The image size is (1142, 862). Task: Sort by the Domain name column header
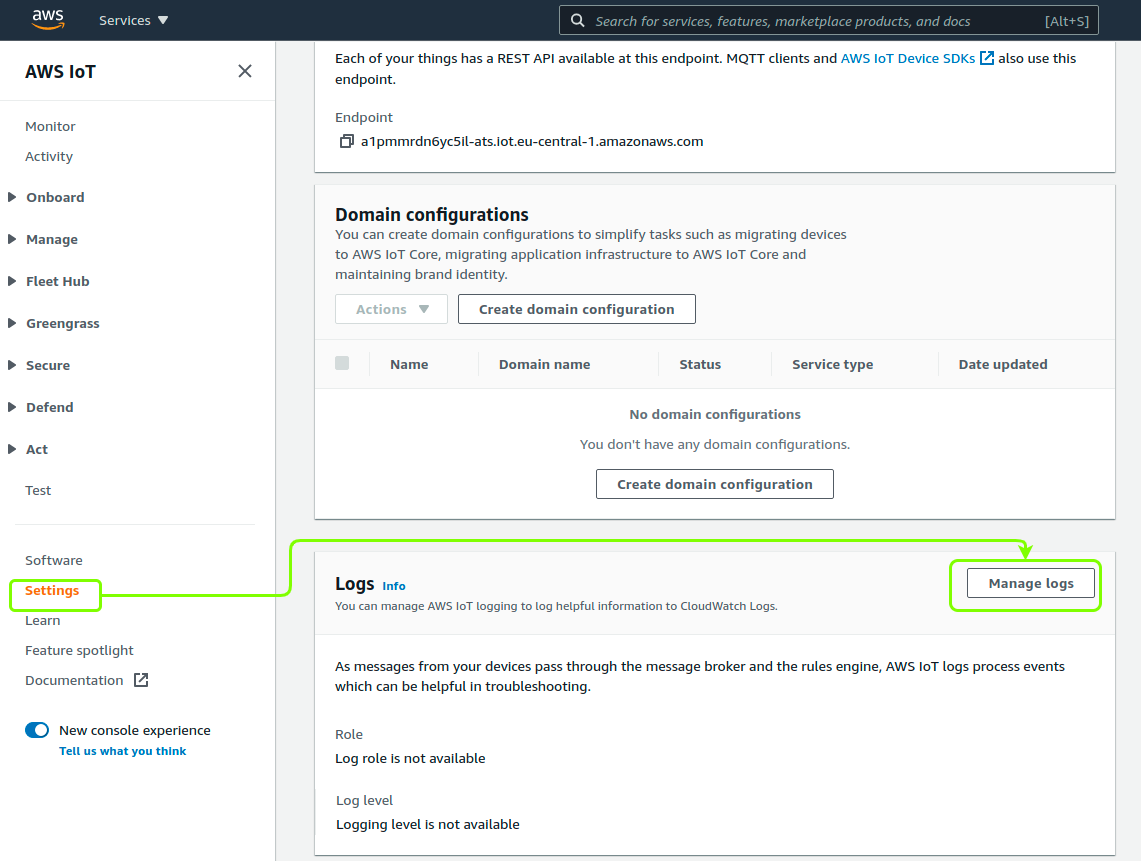[544, 364]
